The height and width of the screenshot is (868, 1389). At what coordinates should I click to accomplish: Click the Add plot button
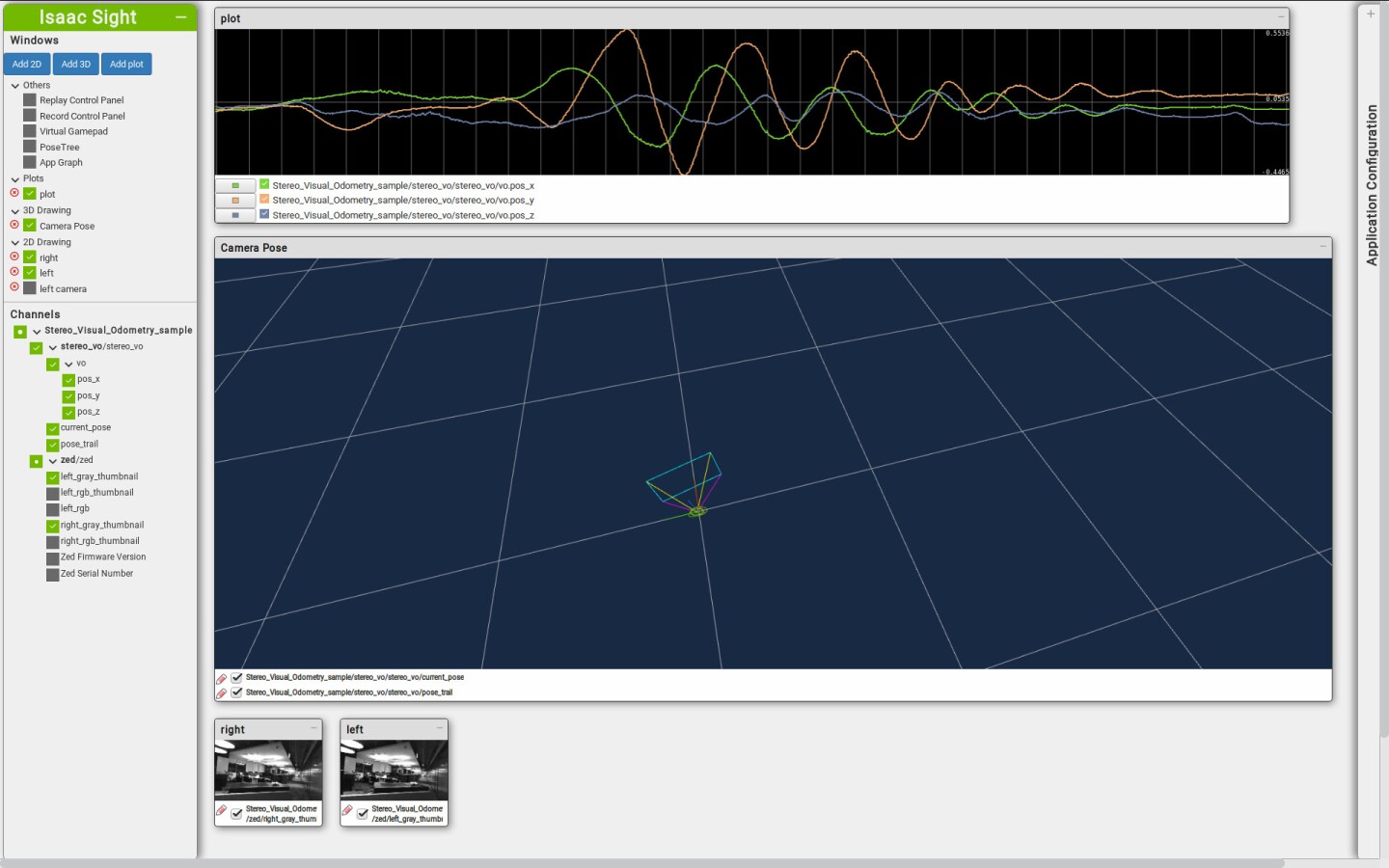pos(126,65)
